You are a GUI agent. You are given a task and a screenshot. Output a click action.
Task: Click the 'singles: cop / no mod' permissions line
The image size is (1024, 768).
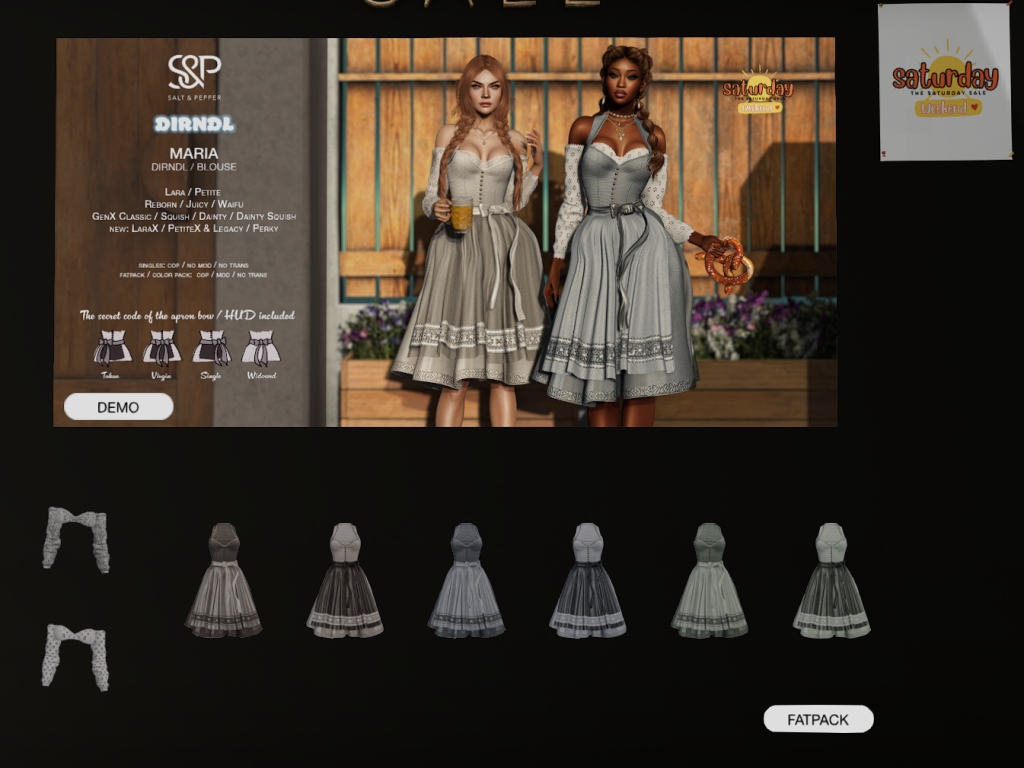(193, 266)
